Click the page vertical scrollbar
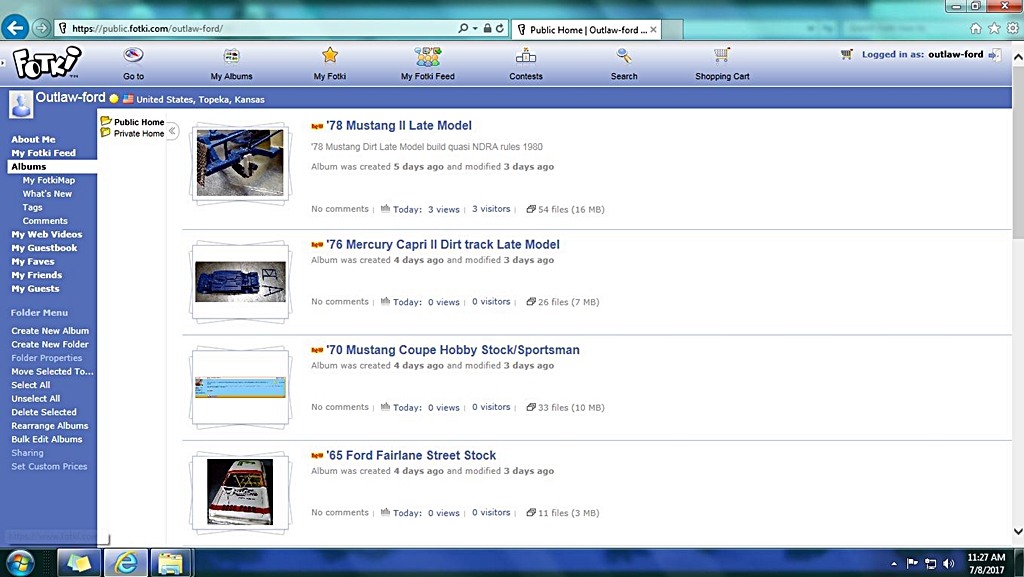Viewport: 1024px width, 577px height. pos(1017,300)
